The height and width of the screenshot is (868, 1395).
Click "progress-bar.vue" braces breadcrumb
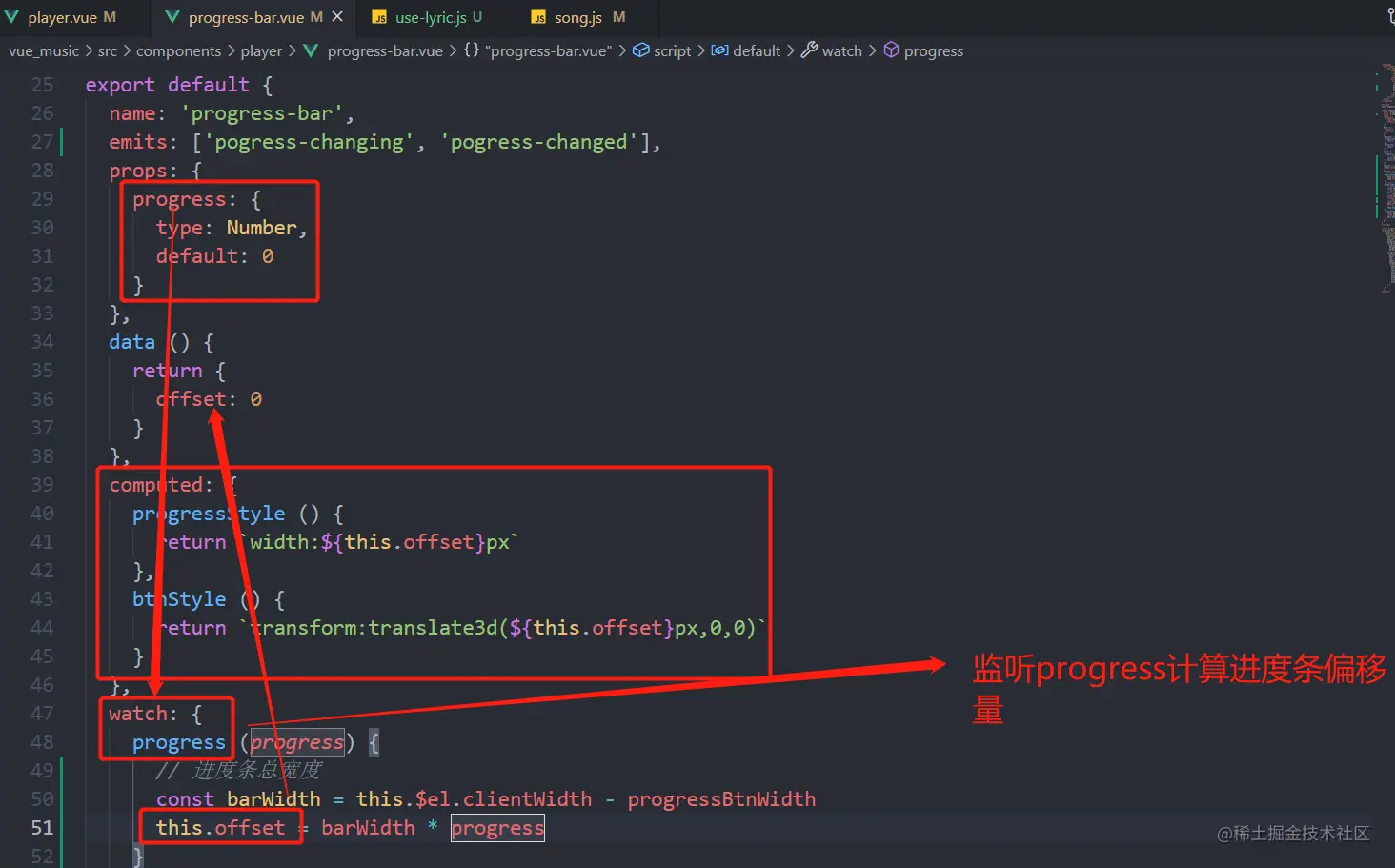549,50
